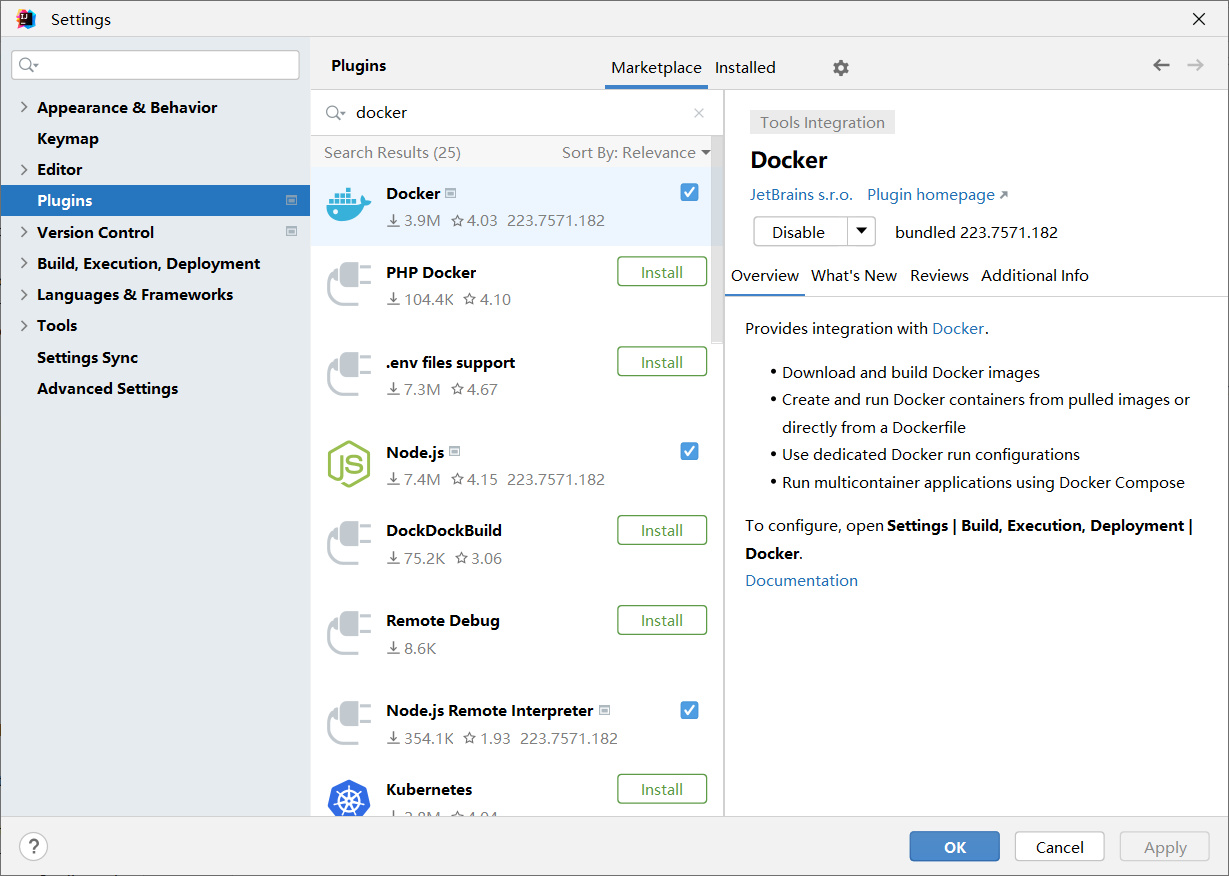Click the Node.js Remote Interpreter plugin icon
Image resolution: width=1229 pixels, height=876 pixels.
pos(349,722)
